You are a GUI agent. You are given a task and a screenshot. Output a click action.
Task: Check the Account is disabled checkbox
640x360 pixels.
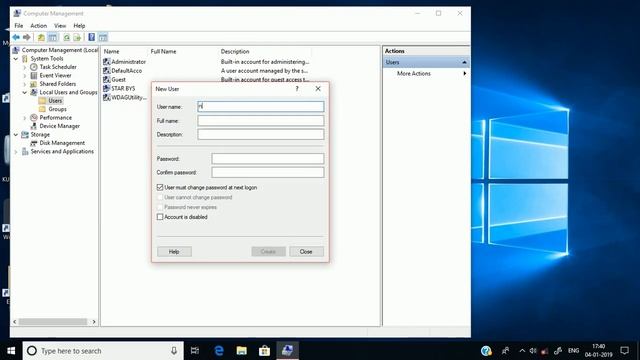pos(160,217)
